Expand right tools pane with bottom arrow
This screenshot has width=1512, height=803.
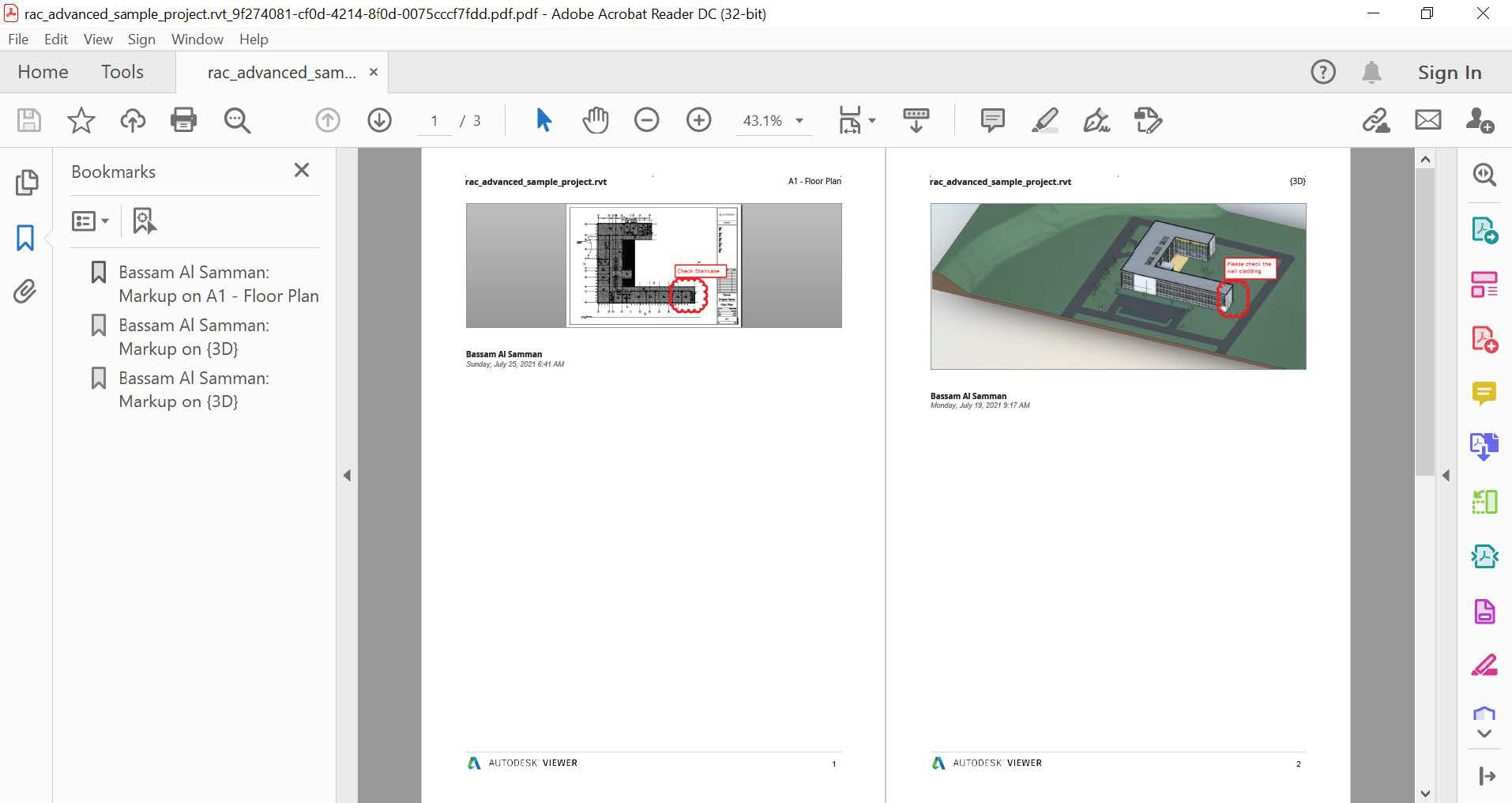tap(1484, 733)
